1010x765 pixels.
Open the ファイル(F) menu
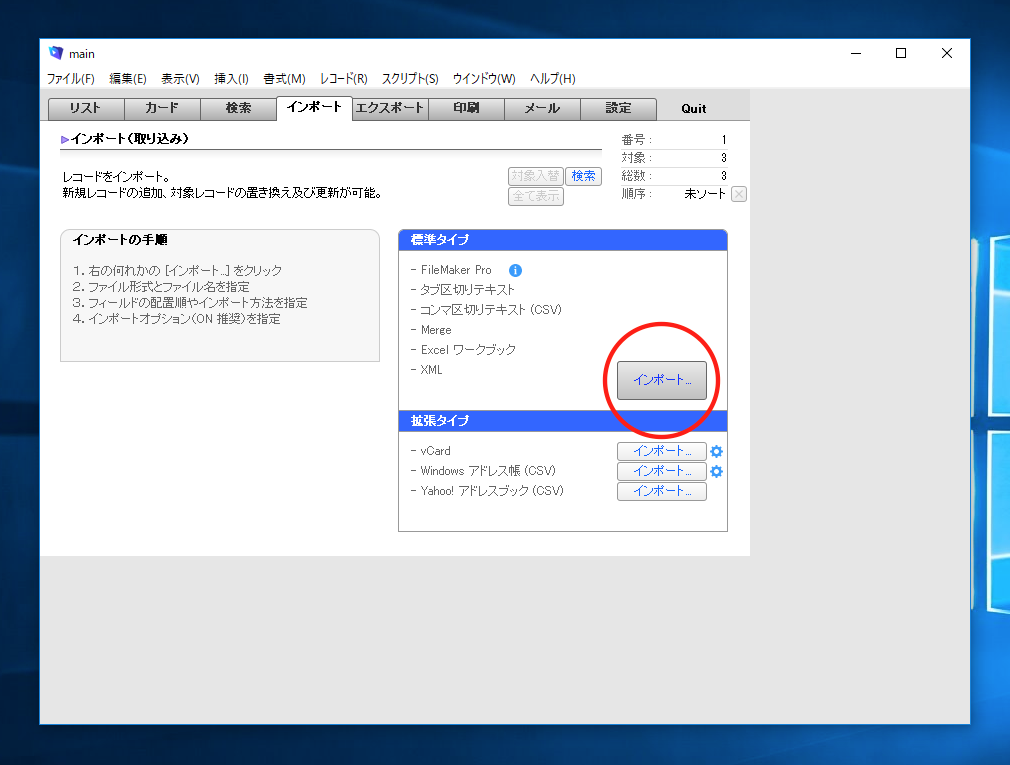[x=71, y=79]
